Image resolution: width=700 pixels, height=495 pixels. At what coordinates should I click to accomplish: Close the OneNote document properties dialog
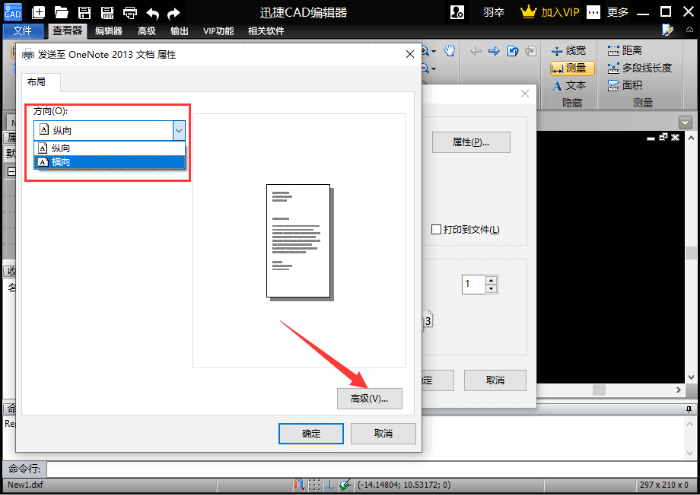click(x=410, y=54)
